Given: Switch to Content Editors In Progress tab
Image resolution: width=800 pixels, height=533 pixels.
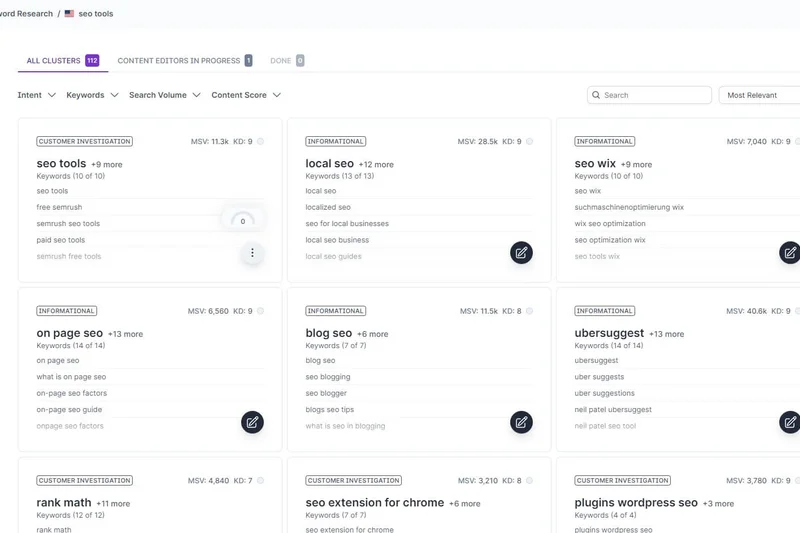Looking at the screenshot, I should (184, 61).
